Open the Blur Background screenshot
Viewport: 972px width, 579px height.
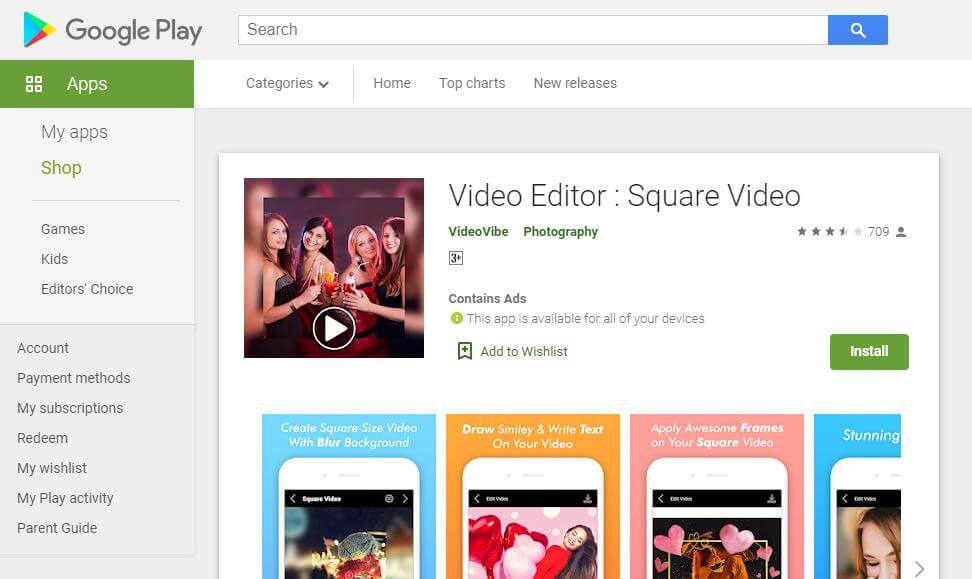click(x=349, y=497)
